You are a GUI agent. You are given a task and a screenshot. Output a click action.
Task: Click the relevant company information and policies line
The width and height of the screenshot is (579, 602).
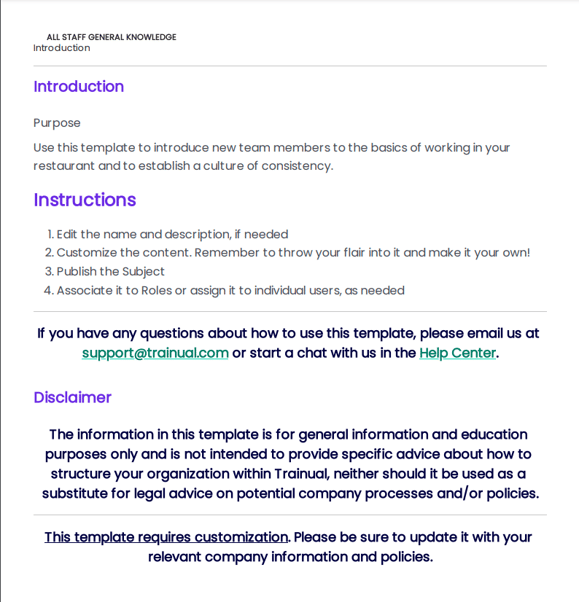coord(291,557)
